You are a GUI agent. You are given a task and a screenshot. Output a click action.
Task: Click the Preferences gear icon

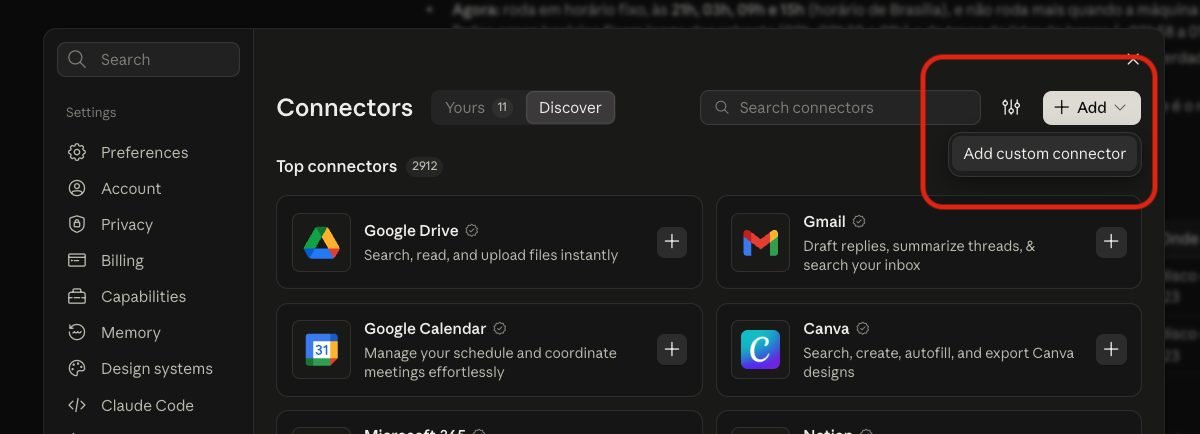coord(77,153)
